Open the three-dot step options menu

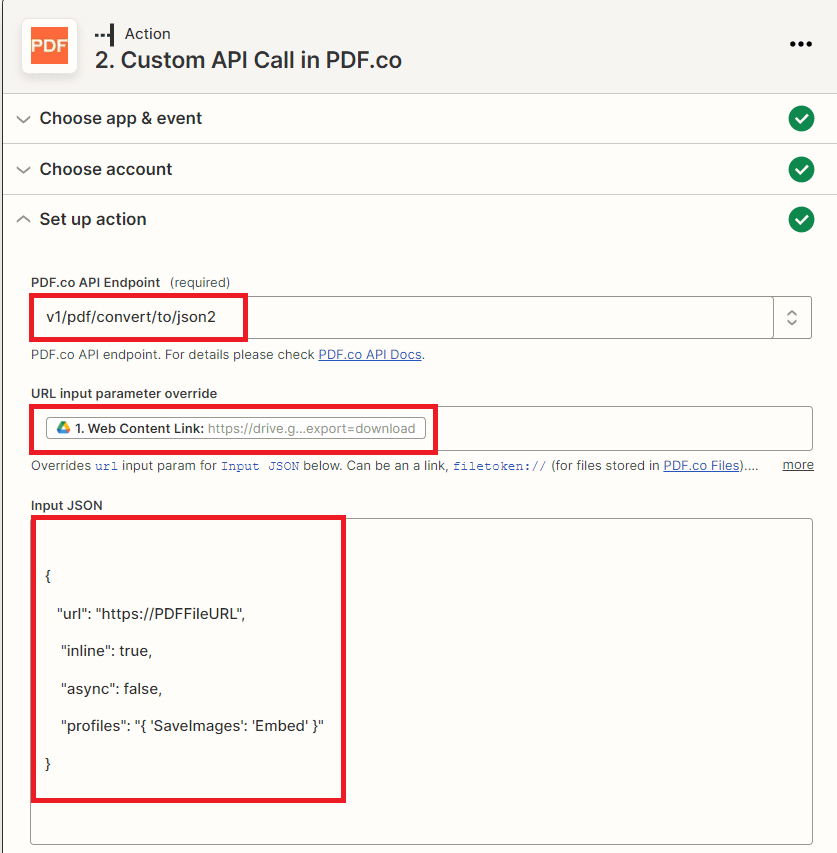click(x=800, y=44)
